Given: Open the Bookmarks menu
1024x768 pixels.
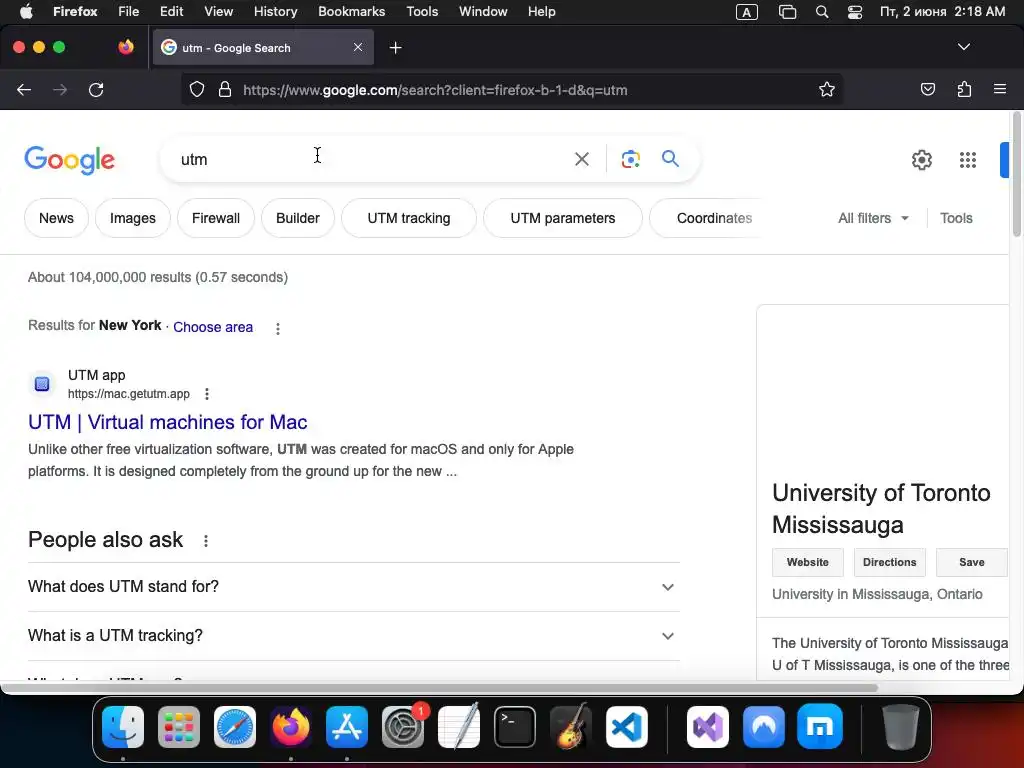Looking at the screenshot, I should pyautogui.click(x=351, y=11).
